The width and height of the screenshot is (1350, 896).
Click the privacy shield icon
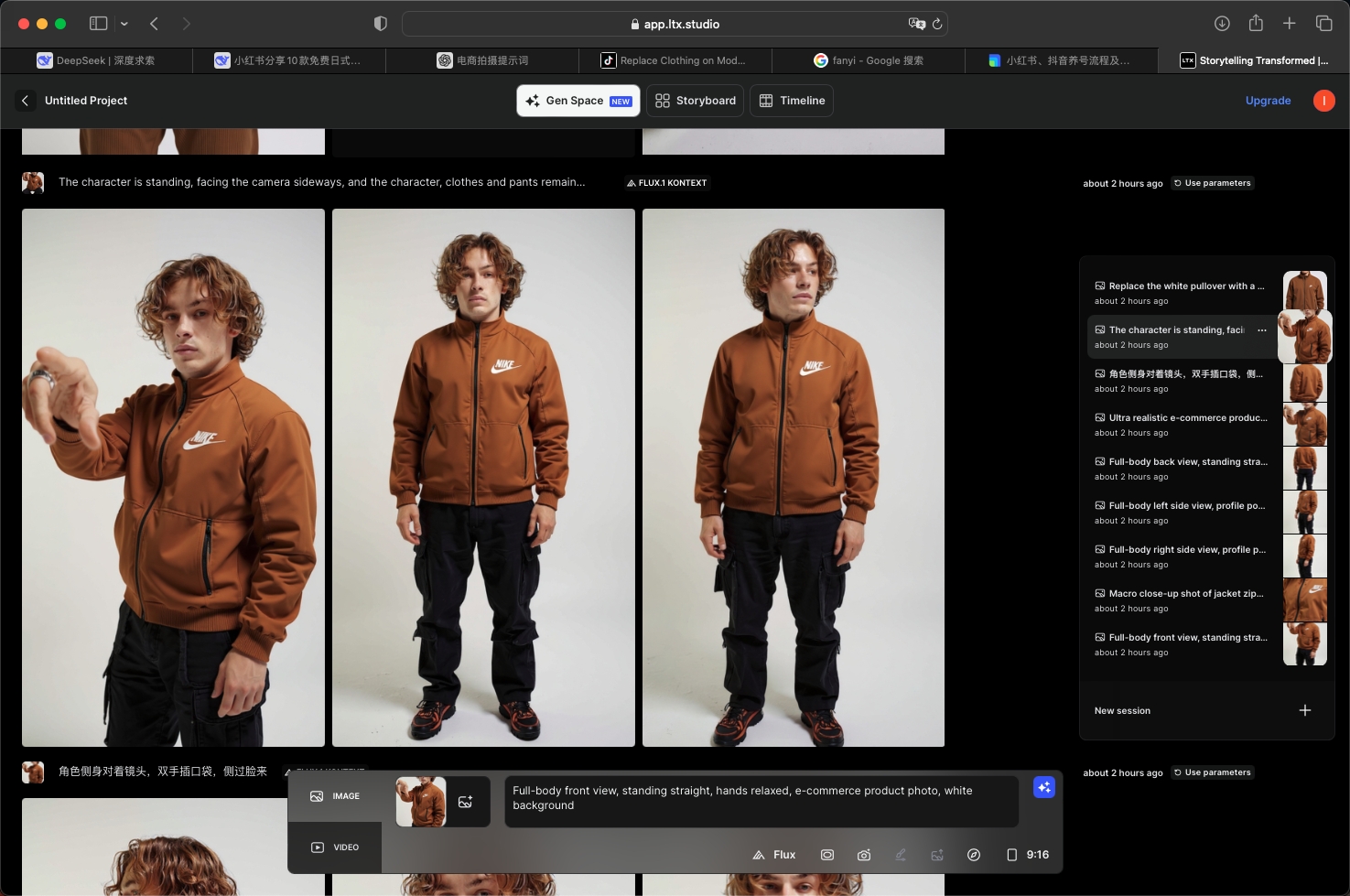(381, 24)
